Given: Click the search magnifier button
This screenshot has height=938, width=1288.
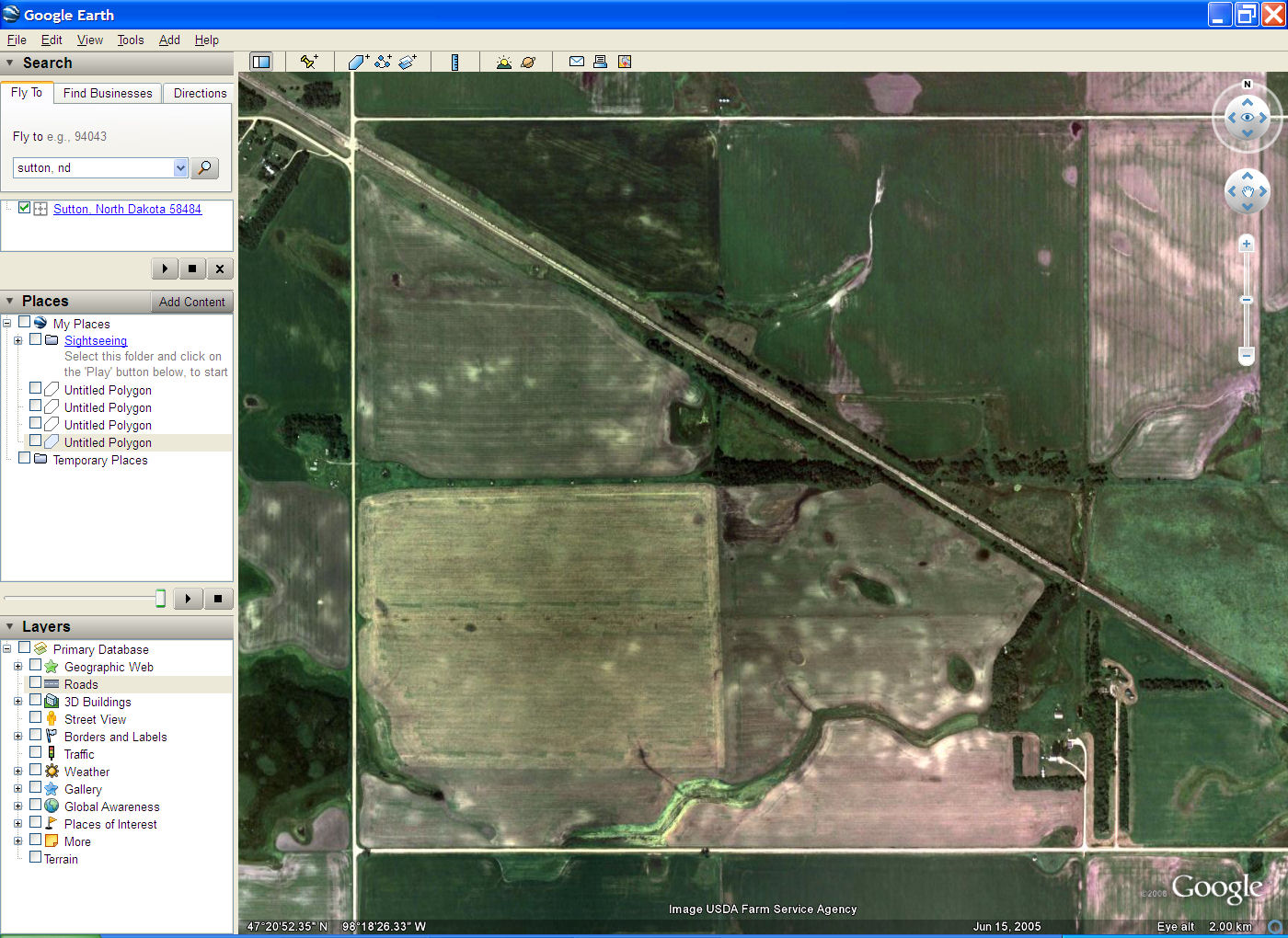Looking at the screenshot, I should (205, 167).
